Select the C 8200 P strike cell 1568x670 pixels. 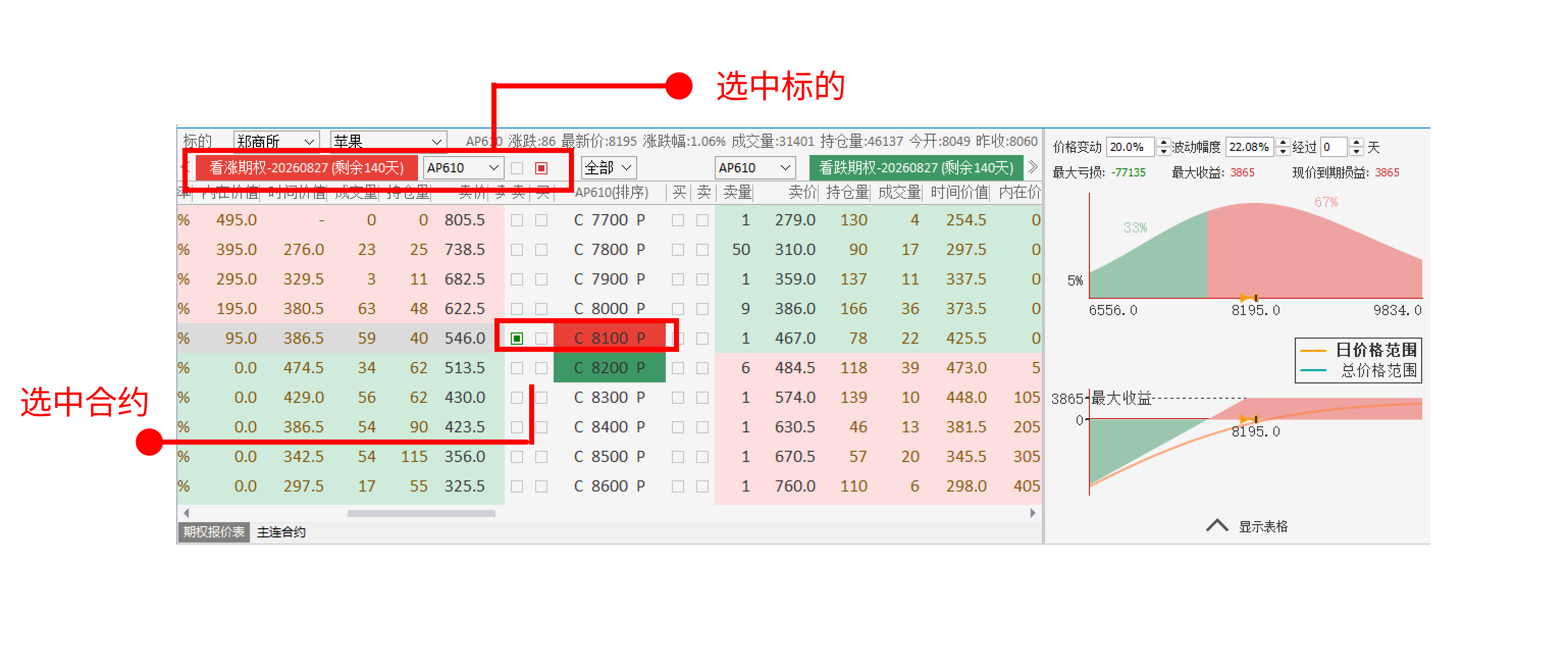609,368
